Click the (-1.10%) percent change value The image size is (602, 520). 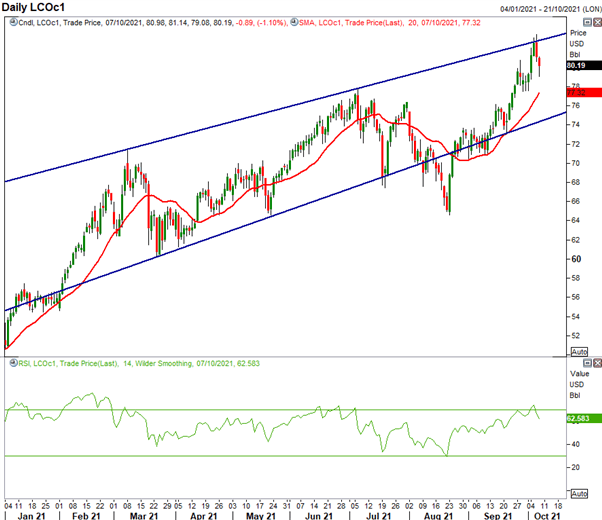click(x=271, y=23)
